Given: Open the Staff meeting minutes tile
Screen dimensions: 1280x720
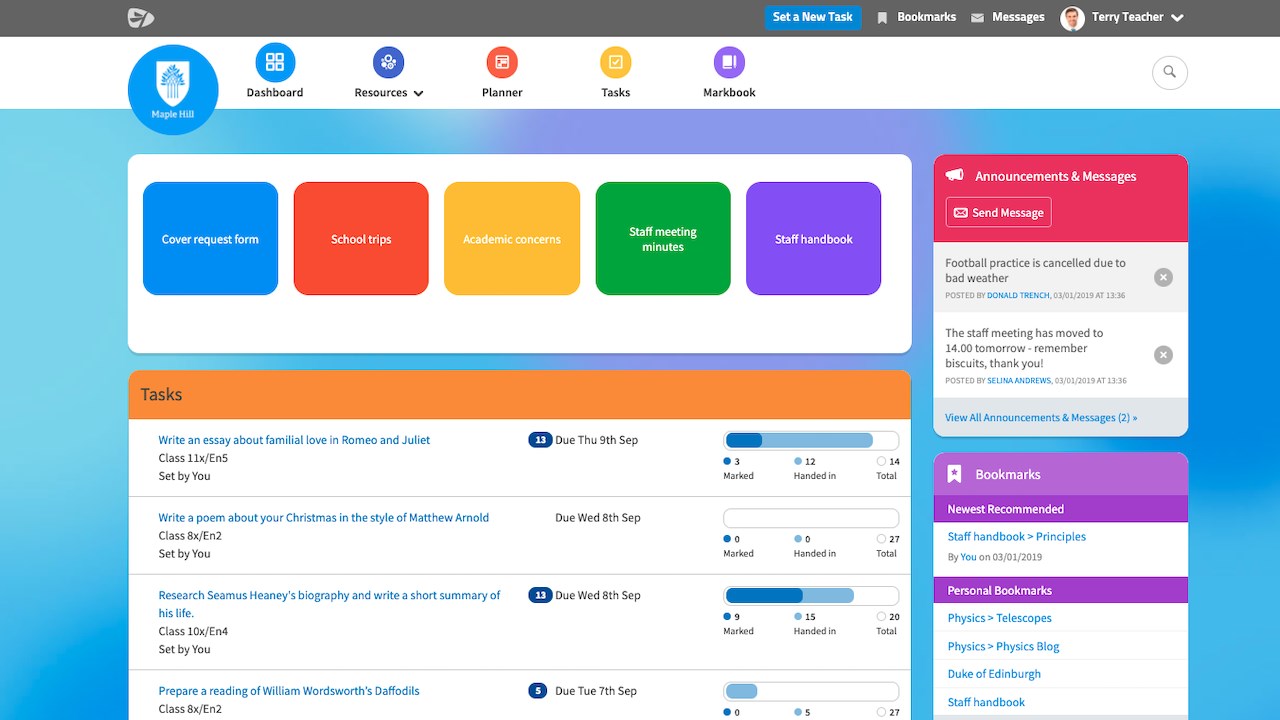Looking at the screenshot, I should [663, 239].
